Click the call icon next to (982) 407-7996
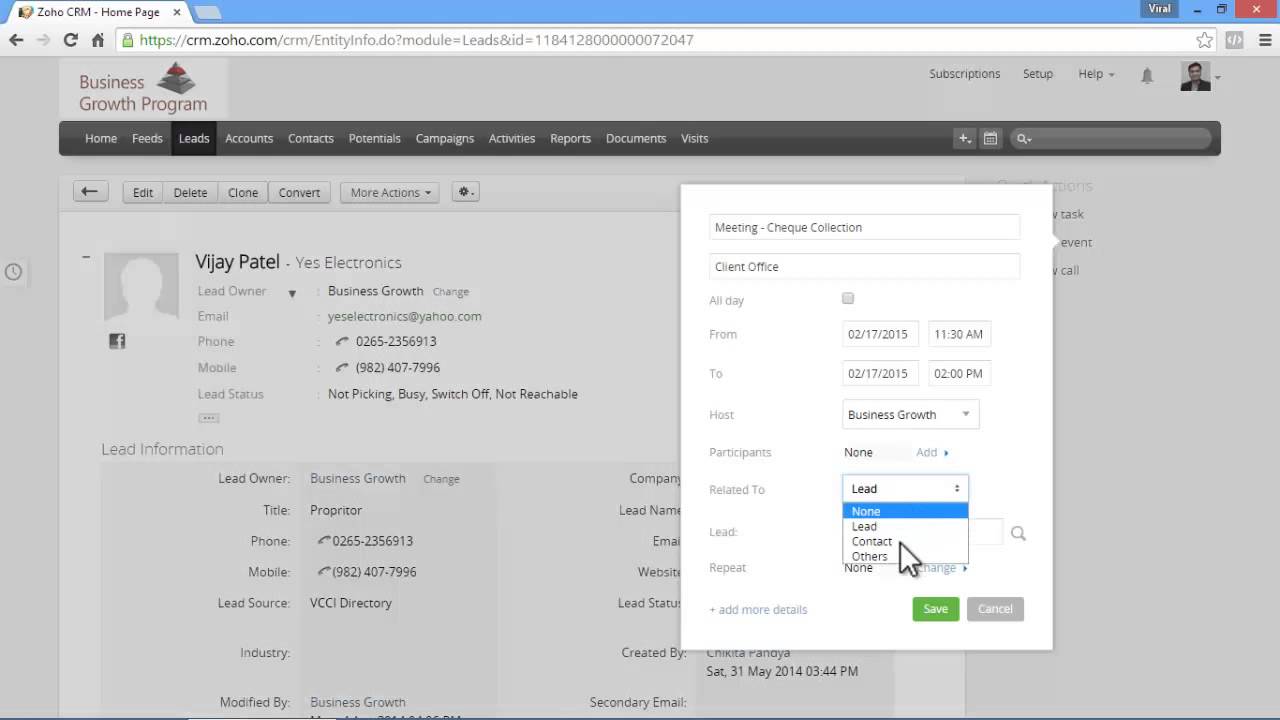Image resolution: width=1280 pixels, height=720 pixels. [342, 368]
